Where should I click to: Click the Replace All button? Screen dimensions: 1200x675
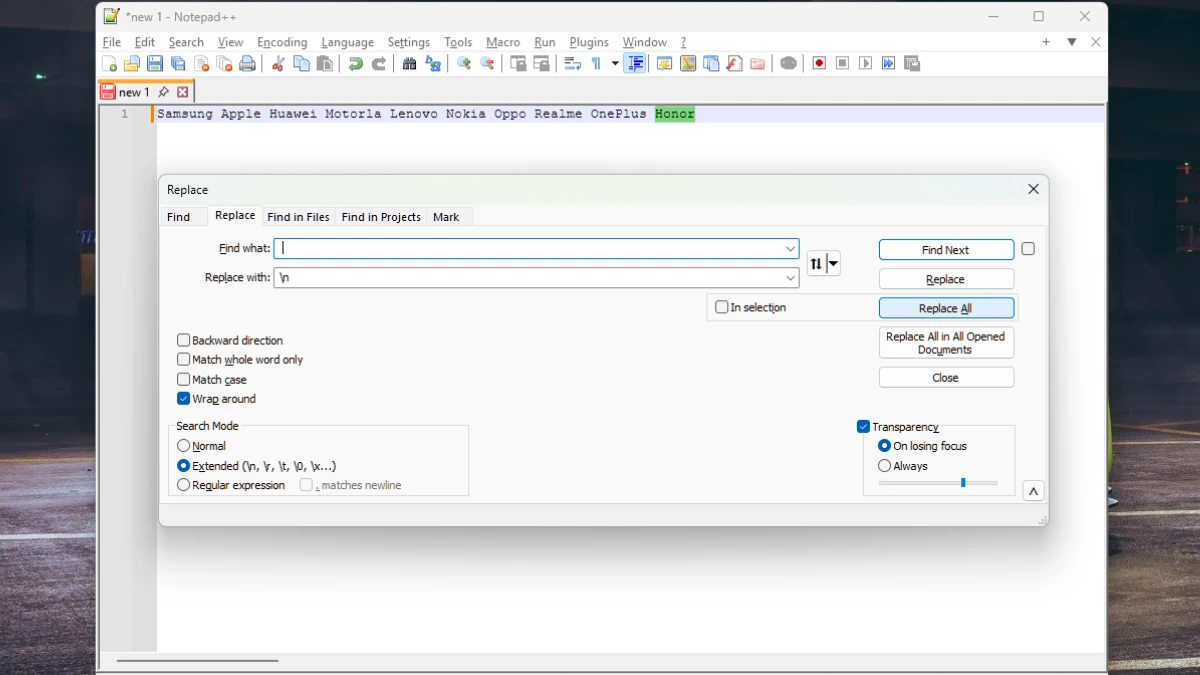tap(946, 308)
